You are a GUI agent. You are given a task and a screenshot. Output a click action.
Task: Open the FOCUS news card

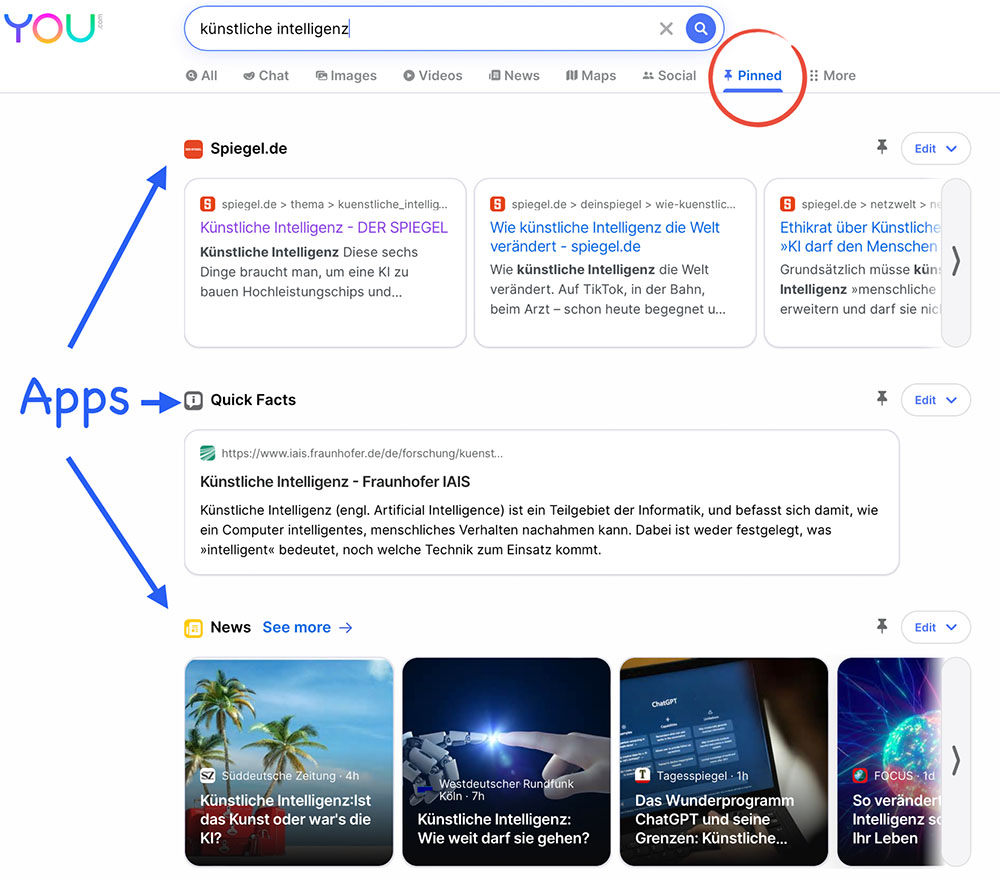point(890,762)
